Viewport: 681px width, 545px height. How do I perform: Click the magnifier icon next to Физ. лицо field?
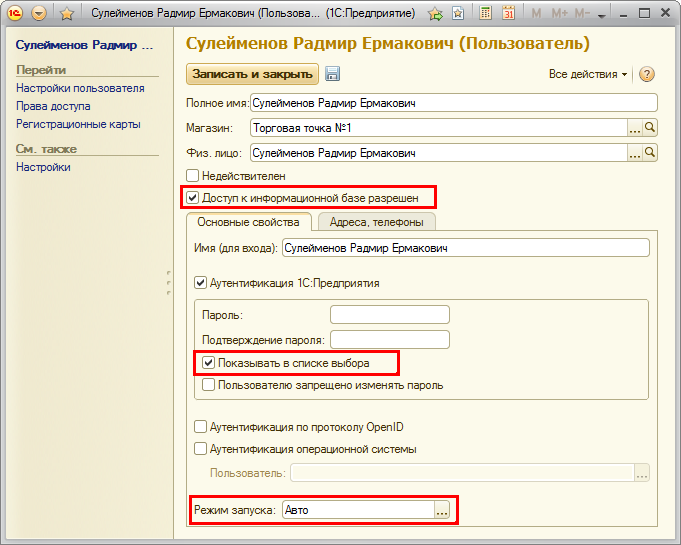pyautogui.click(x=649, y=153)
